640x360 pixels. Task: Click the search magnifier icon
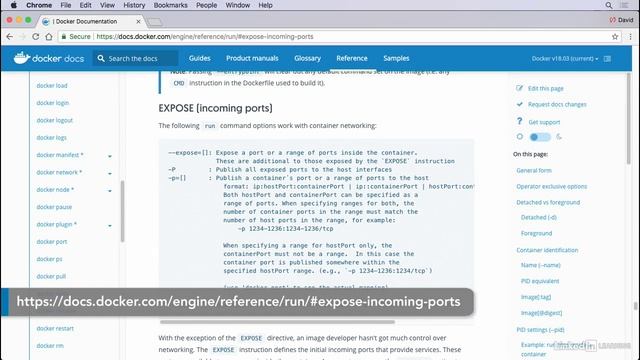[x=101, y=58]
